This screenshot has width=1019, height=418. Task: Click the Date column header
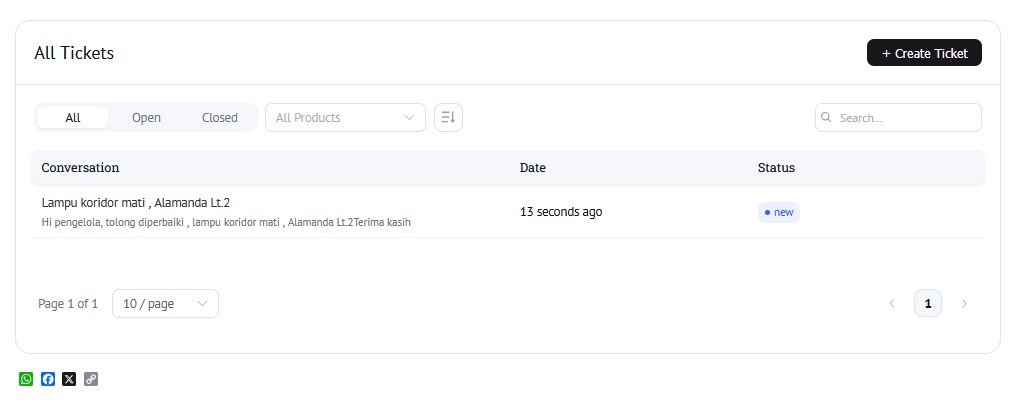pyautogui.click(x=533, y=168)
